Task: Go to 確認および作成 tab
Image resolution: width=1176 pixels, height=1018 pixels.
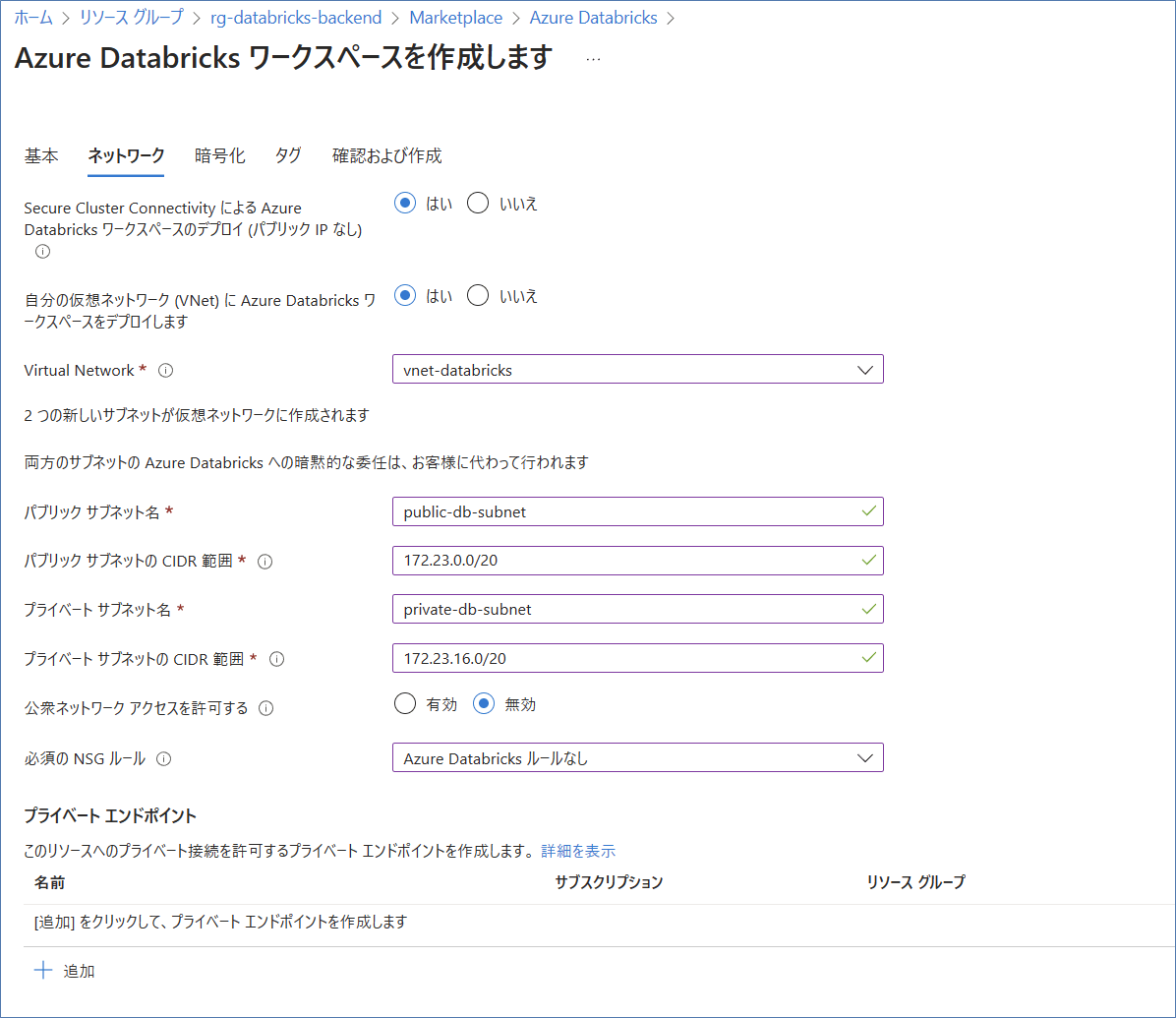Action: tap(387, 155)
